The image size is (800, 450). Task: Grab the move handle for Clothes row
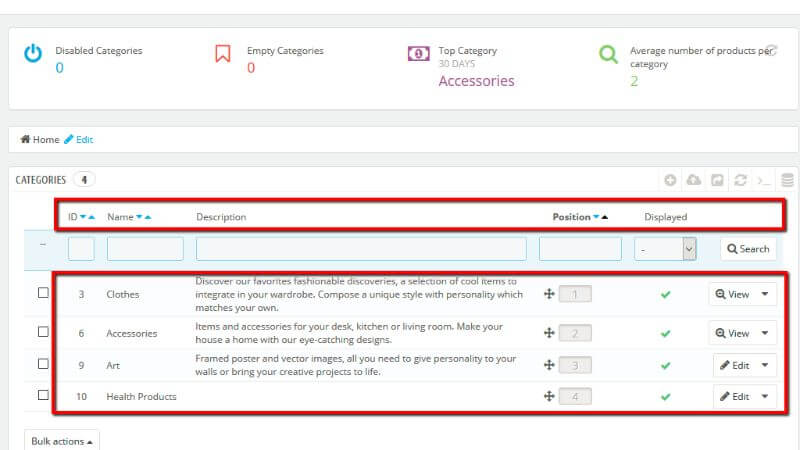[549, 294]
